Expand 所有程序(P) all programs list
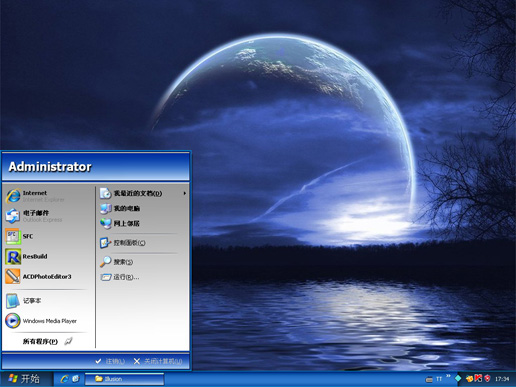516x387 pixels. (x=48, y=341)
